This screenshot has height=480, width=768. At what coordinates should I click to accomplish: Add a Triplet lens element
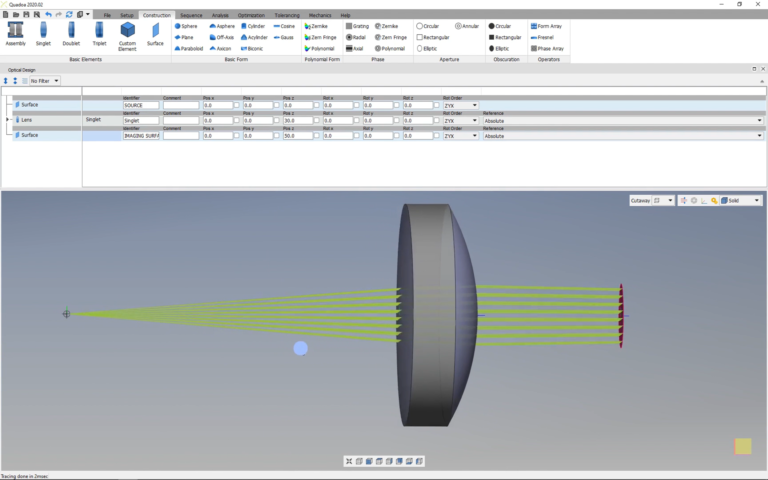coord(99,34)
